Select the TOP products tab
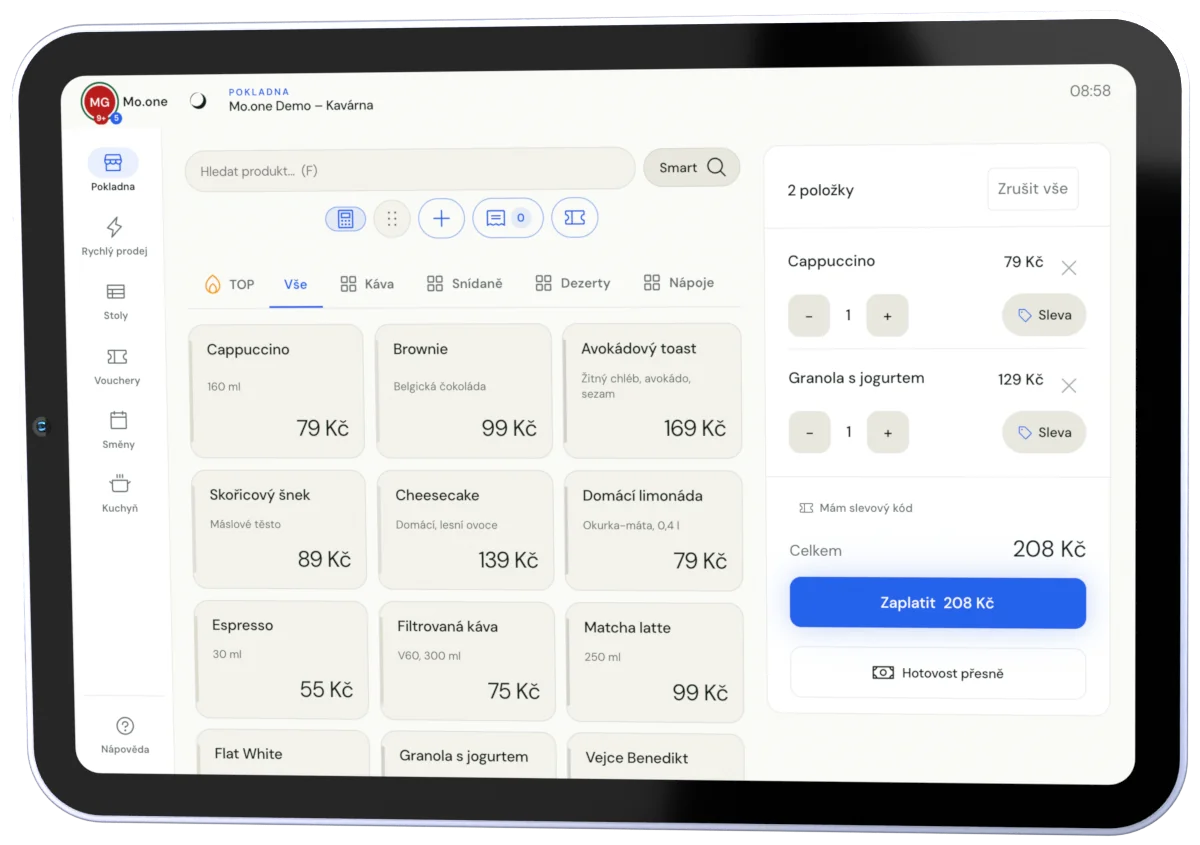The height and width of the screenshot is (845, 1200). 229,284
